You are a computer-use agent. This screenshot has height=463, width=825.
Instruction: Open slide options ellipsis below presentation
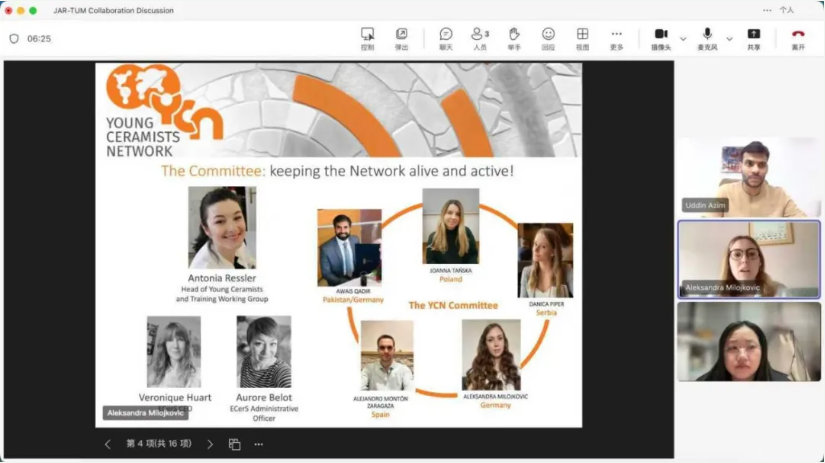tap(259, 444)
